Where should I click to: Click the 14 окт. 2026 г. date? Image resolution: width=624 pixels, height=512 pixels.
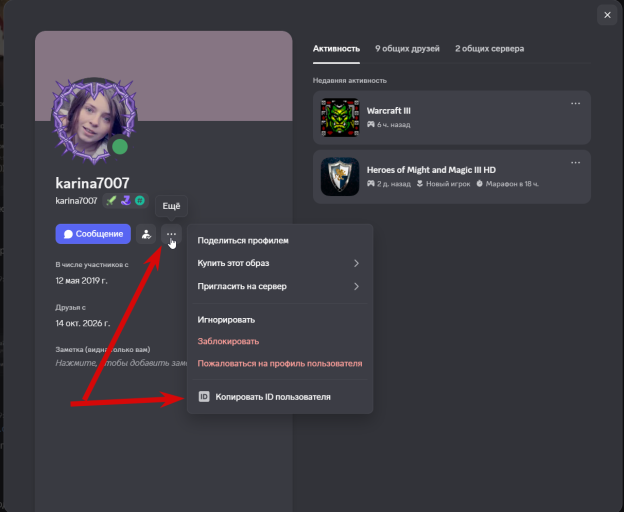click(83, 323)
